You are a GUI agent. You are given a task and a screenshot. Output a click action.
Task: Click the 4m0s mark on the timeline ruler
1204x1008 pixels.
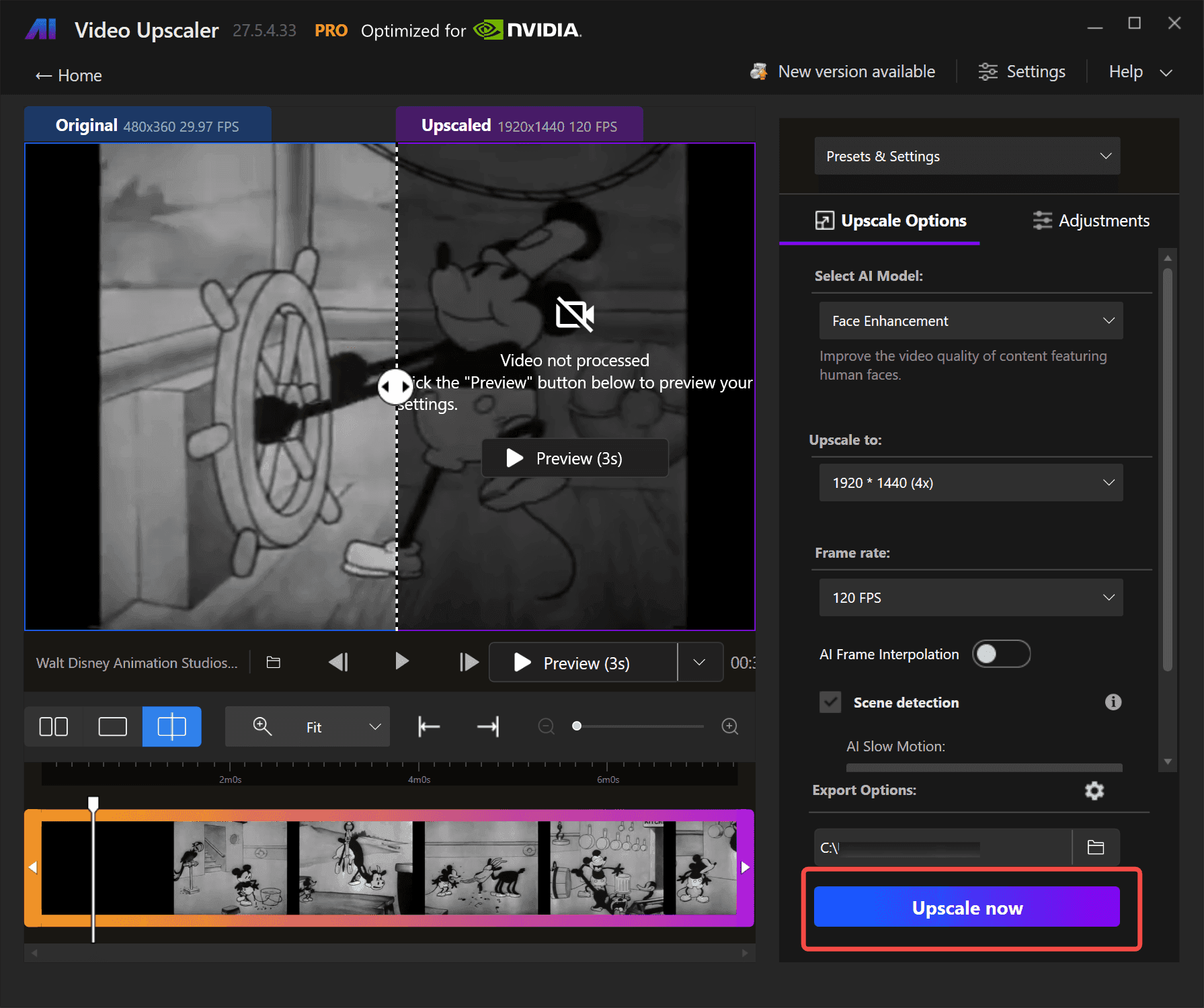pos(419,780)
